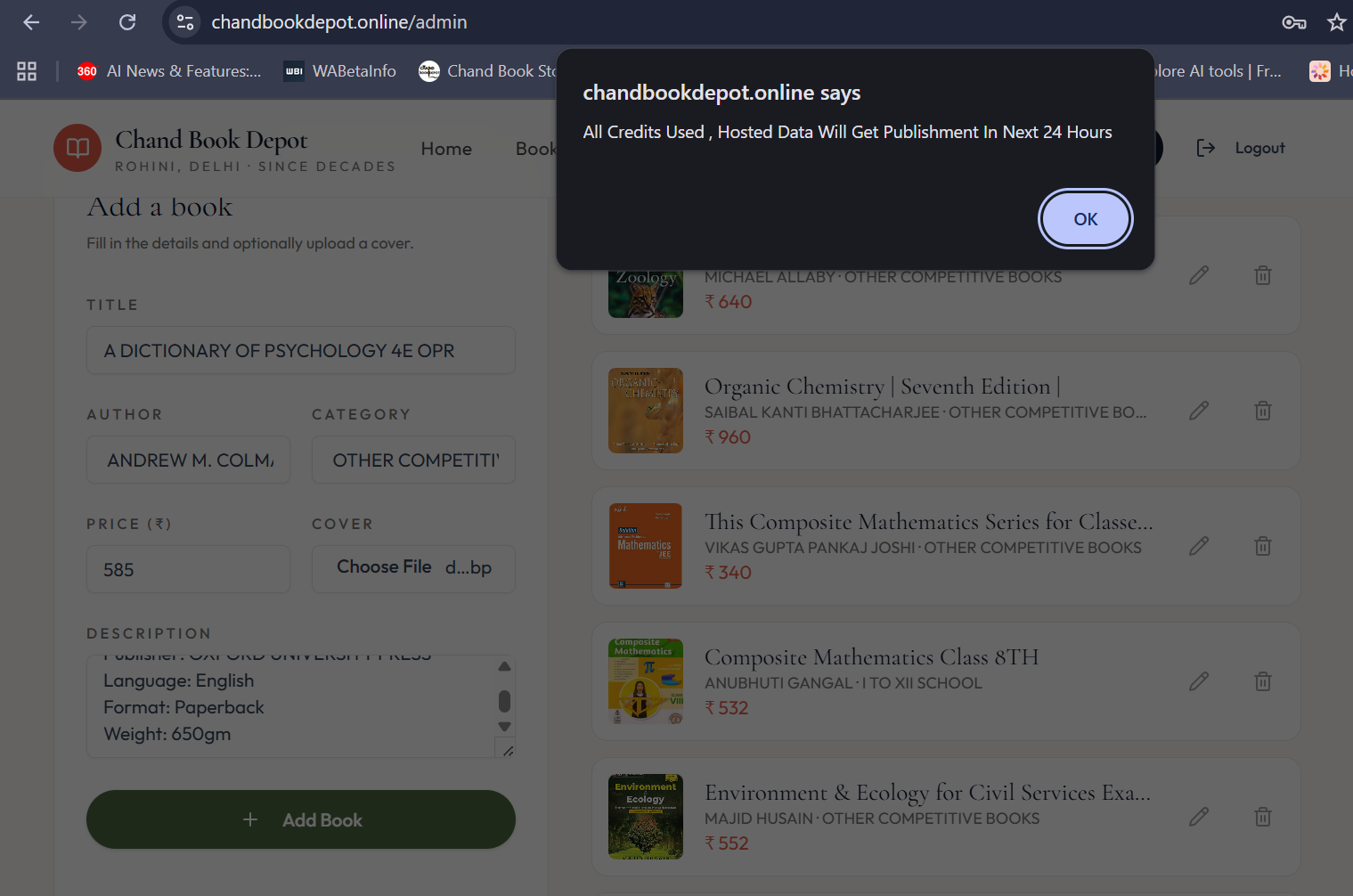Delete the Environment & Ecology book
Viewport: 1353px width, 896px height.
(1263, 817)
